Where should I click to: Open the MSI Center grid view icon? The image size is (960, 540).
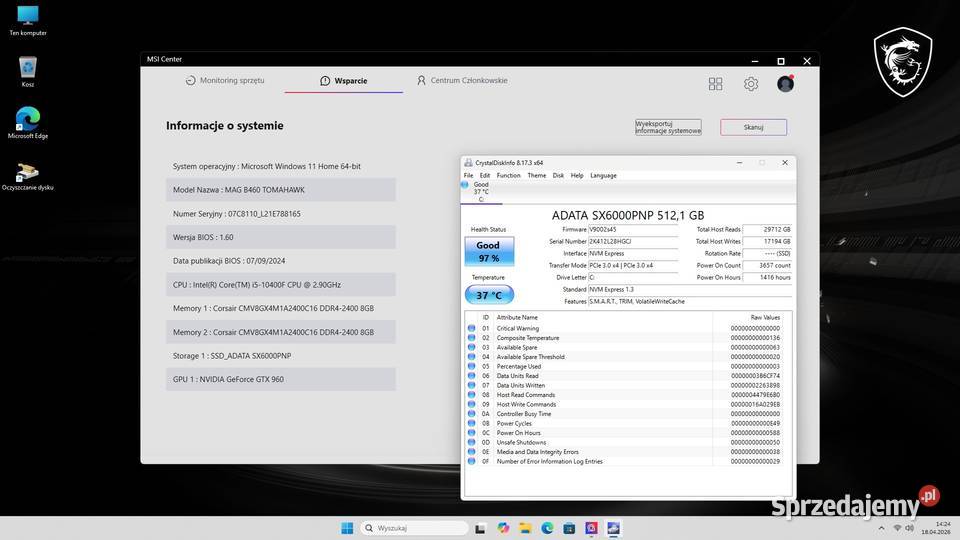coord(715,85)
